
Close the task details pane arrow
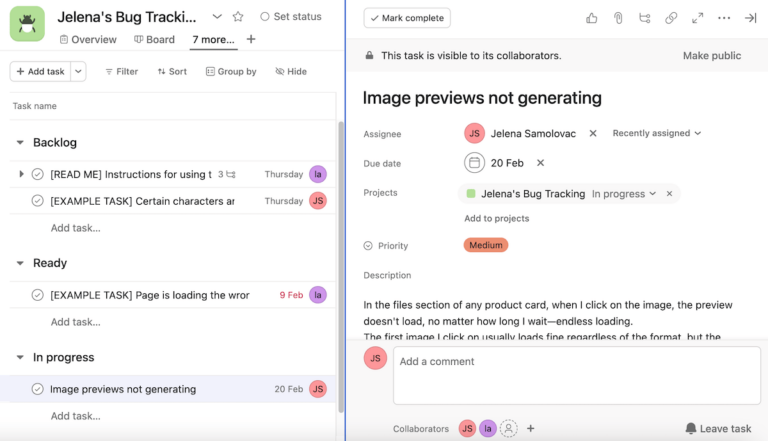tap(751, 18)
